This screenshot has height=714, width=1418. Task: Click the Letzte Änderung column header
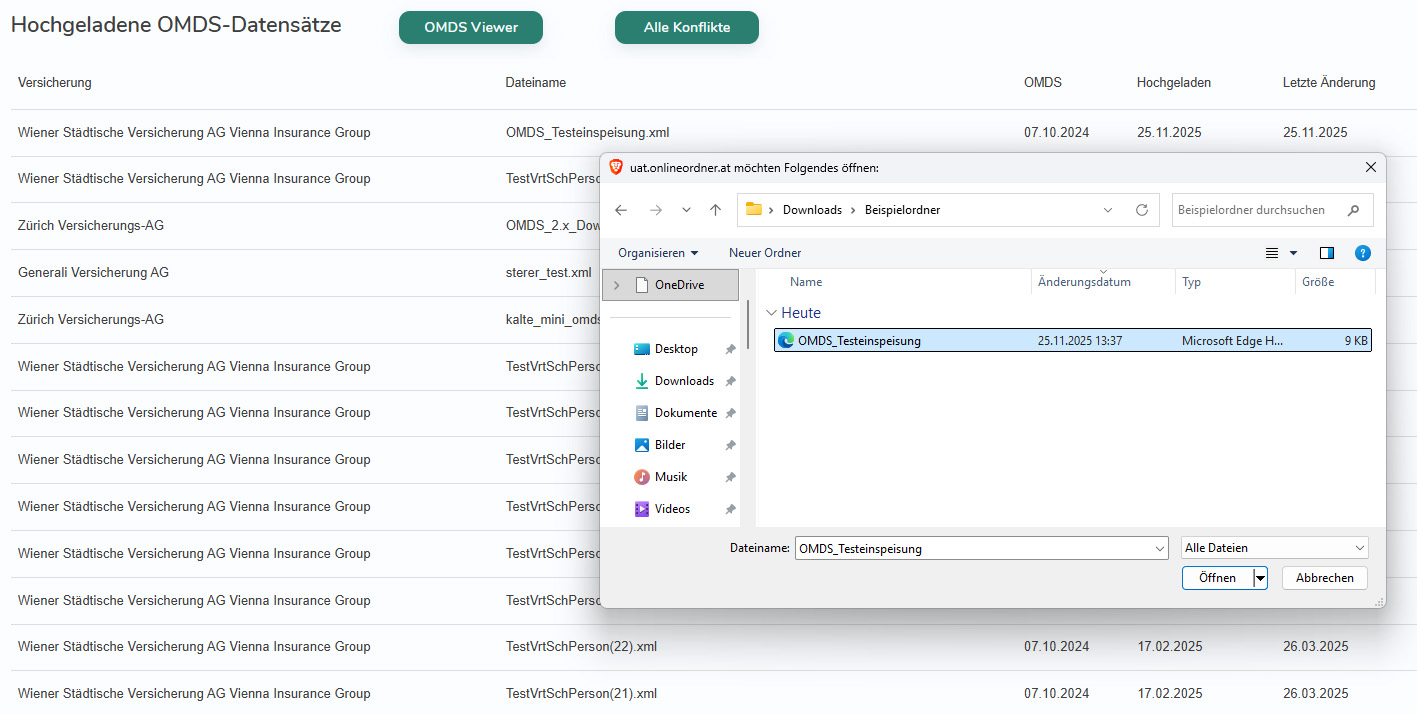[x=1329, y=82]
